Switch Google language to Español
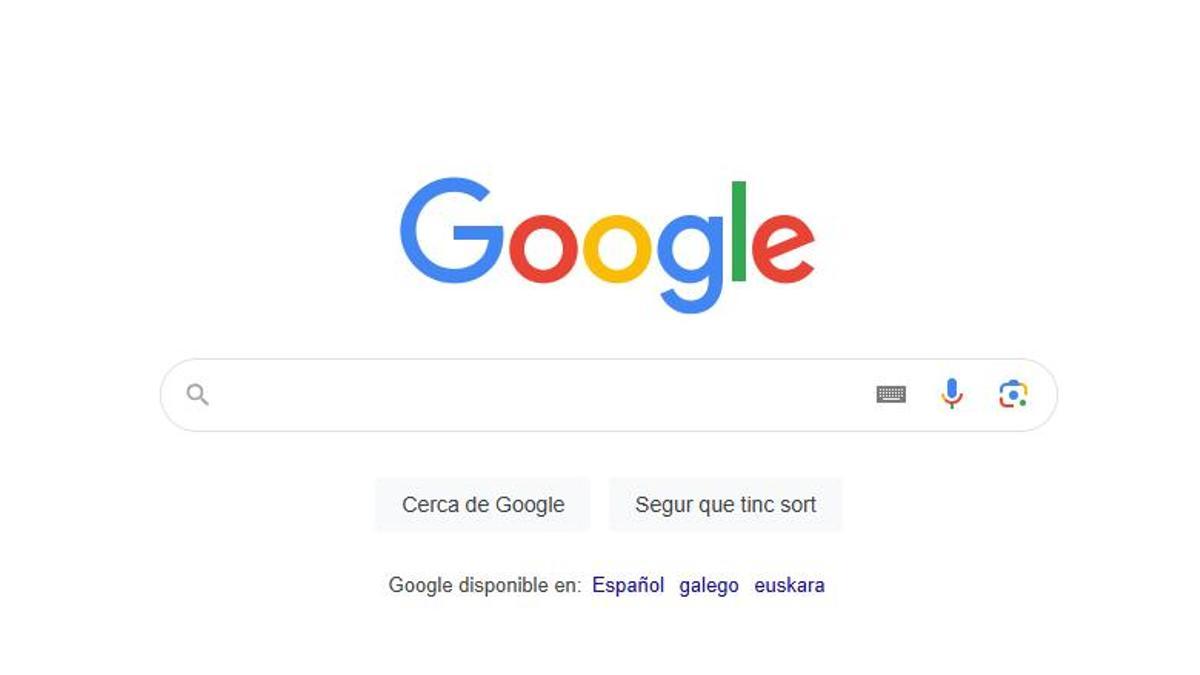This screenshot has width=1200, height=675. tap(628, 586)
